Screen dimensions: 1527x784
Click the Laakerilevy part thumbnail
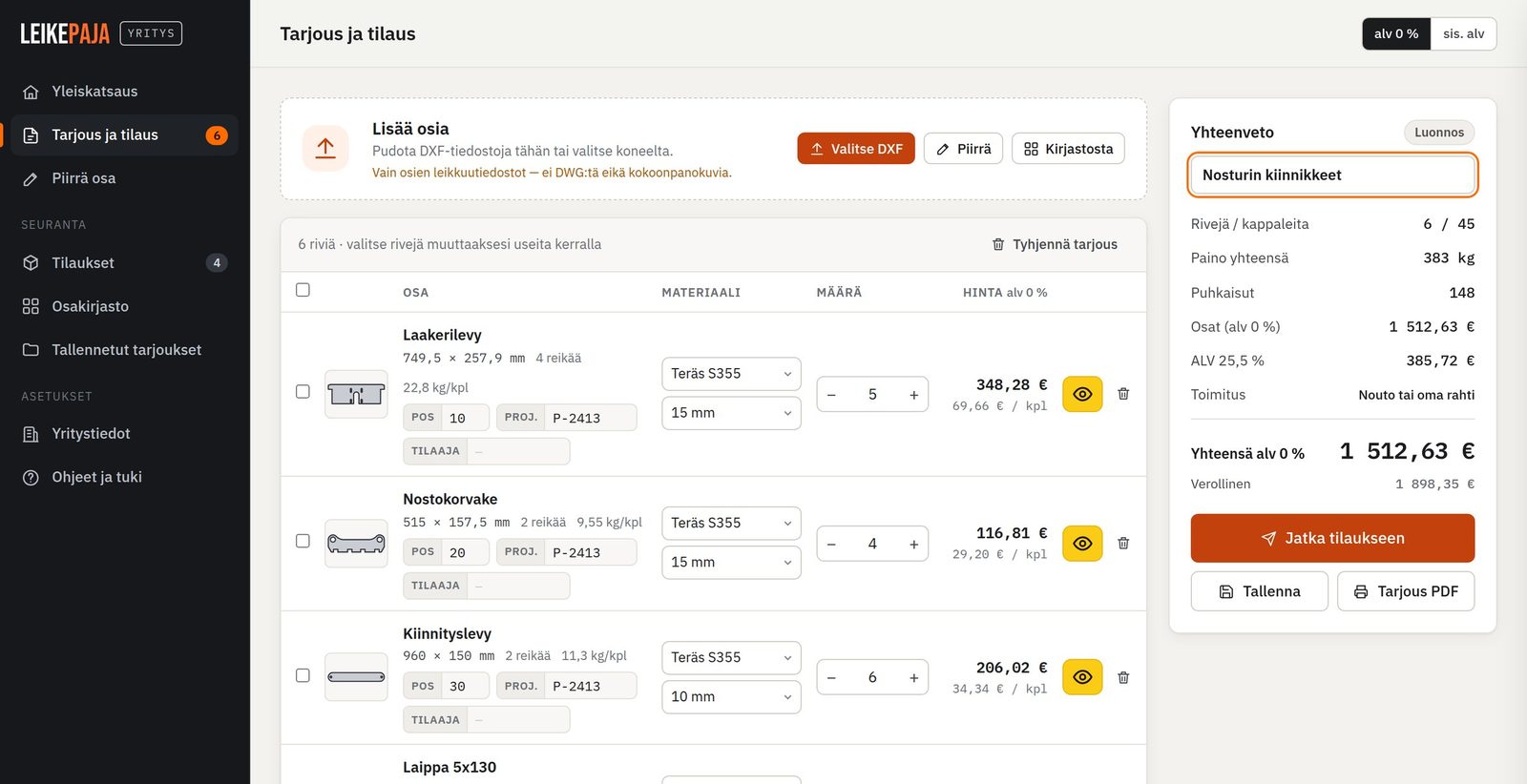pos(356,394)
